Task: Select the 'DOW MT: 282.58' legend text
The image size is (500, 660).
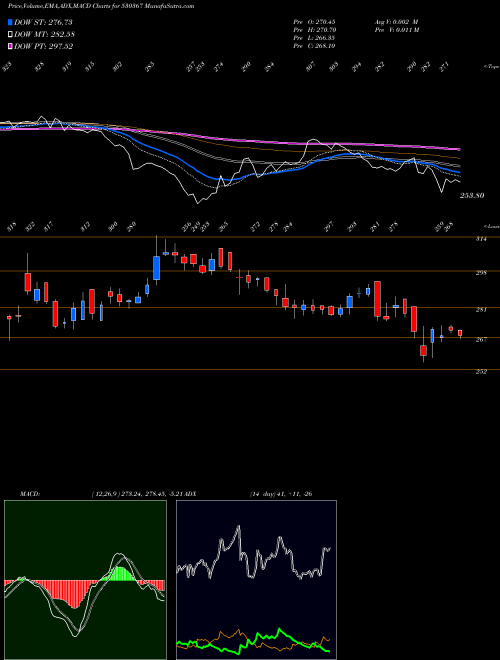Action: point(44,35)
